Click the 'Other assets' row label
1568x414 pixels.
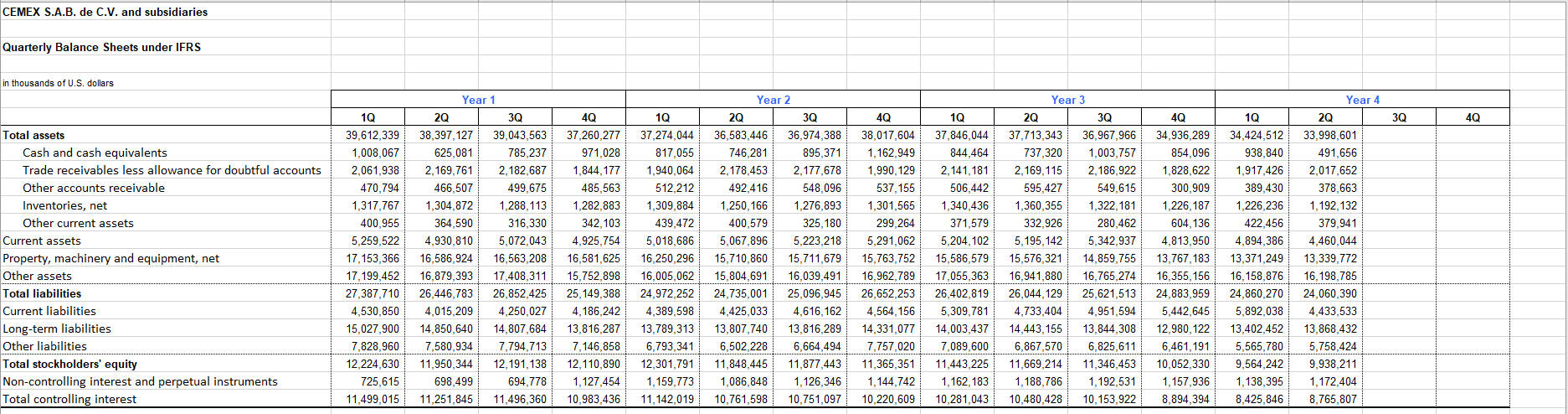pyautogui.click(x=37, y=276)
